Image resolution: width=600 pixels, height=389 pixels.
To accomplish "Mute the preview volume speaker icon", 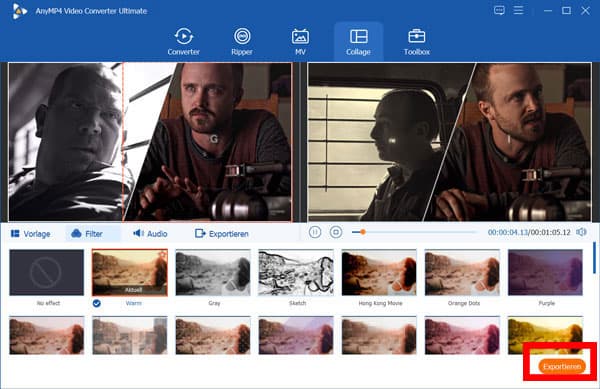I will point(581,232).
